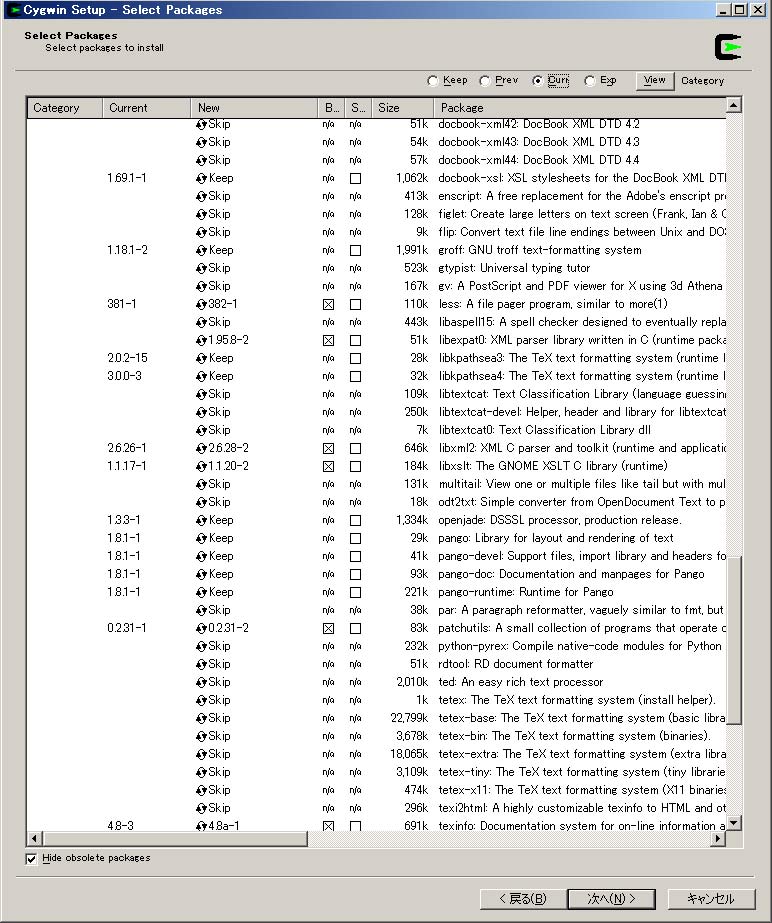Select the Keep radio button
Viewport: 772px width, 923px height.
[x=433, y=81]
